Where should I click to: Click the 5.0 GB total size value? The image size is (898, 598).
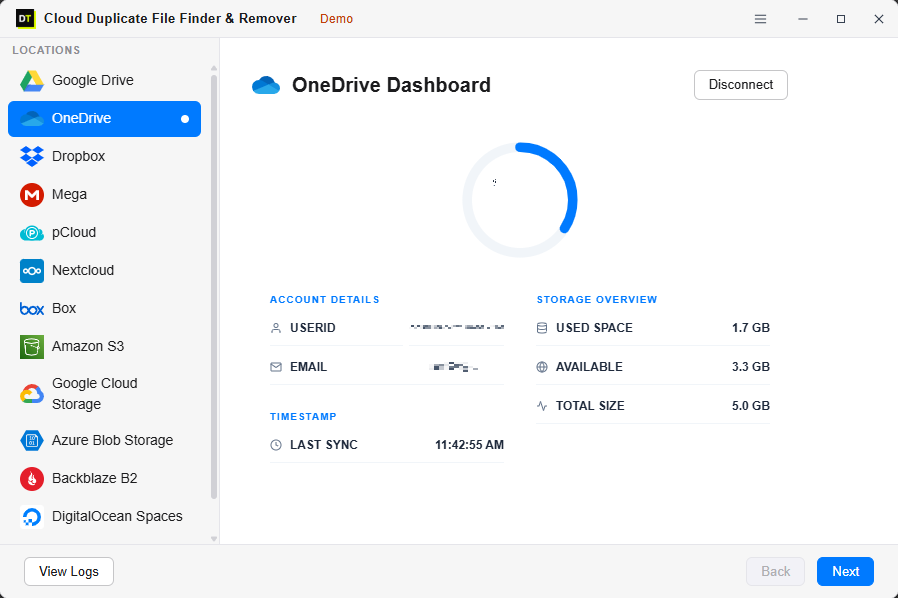coord(750,406)
